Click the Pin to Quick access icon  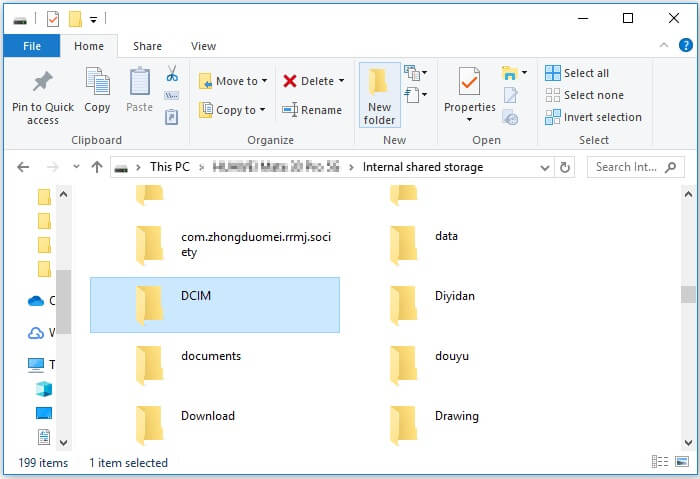pos(43,83)
